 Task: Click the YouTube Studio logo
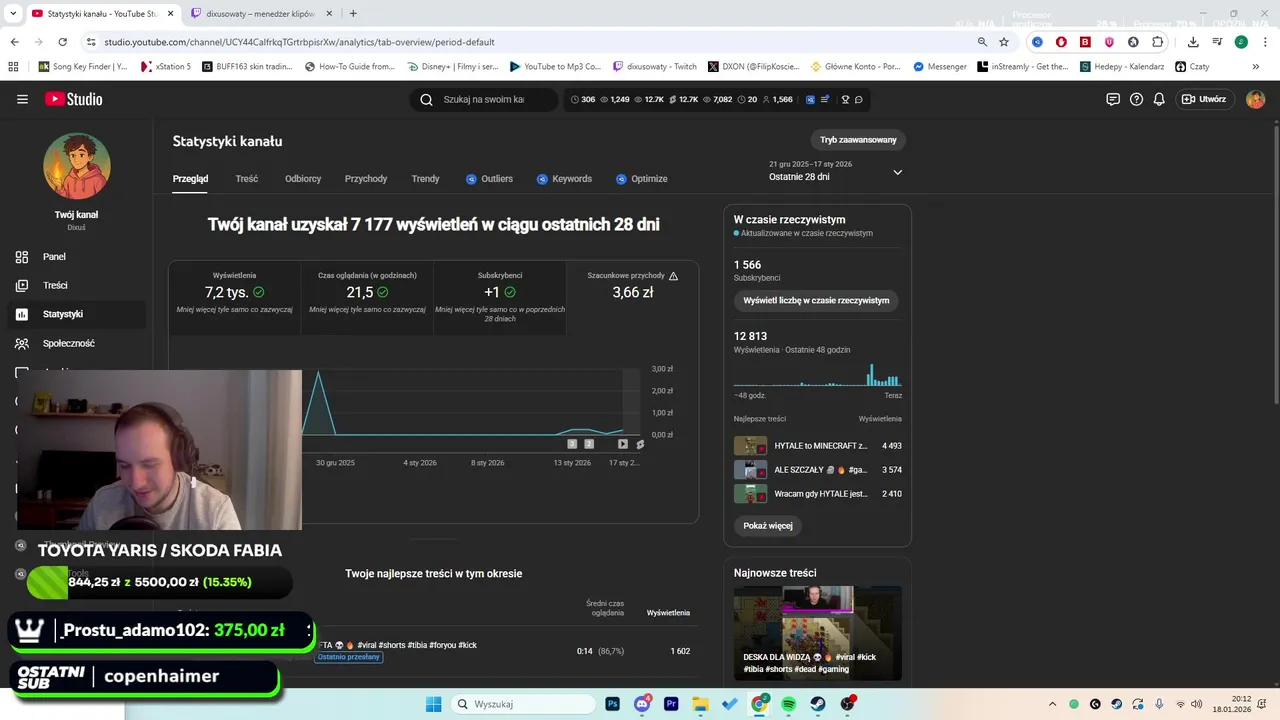(x=73, y=99)
